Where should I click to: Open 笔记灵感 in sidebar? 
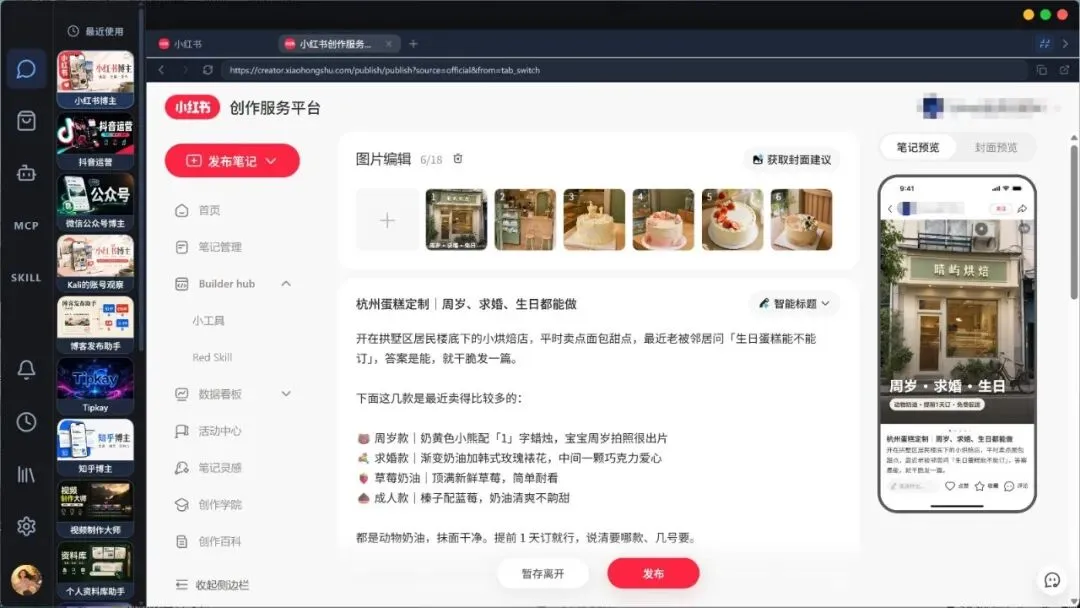tap(220, 468)
